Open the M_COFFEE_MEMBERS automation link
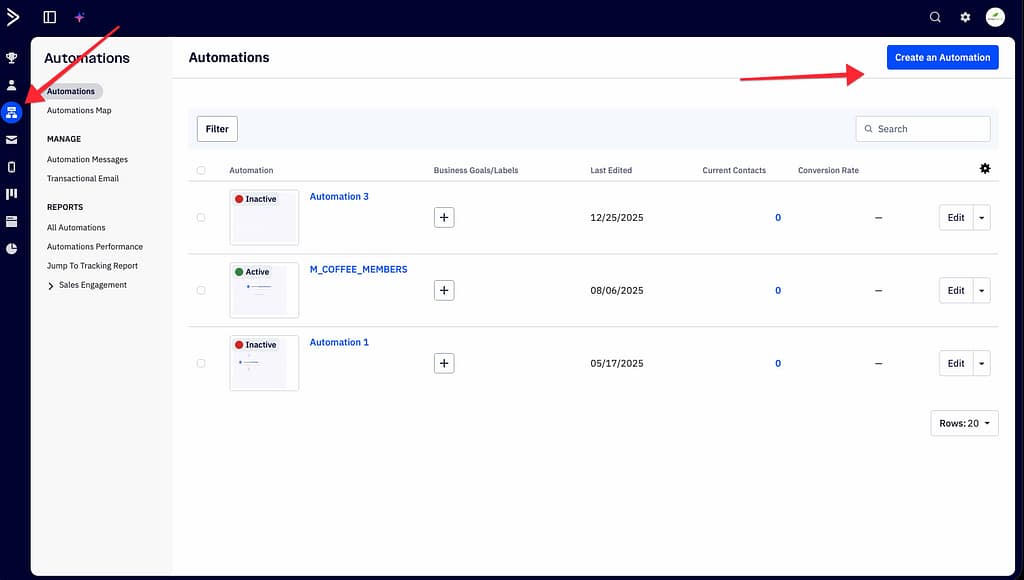Image resolution: width=1024 pixels, height=580 pixels. [358, 269]
